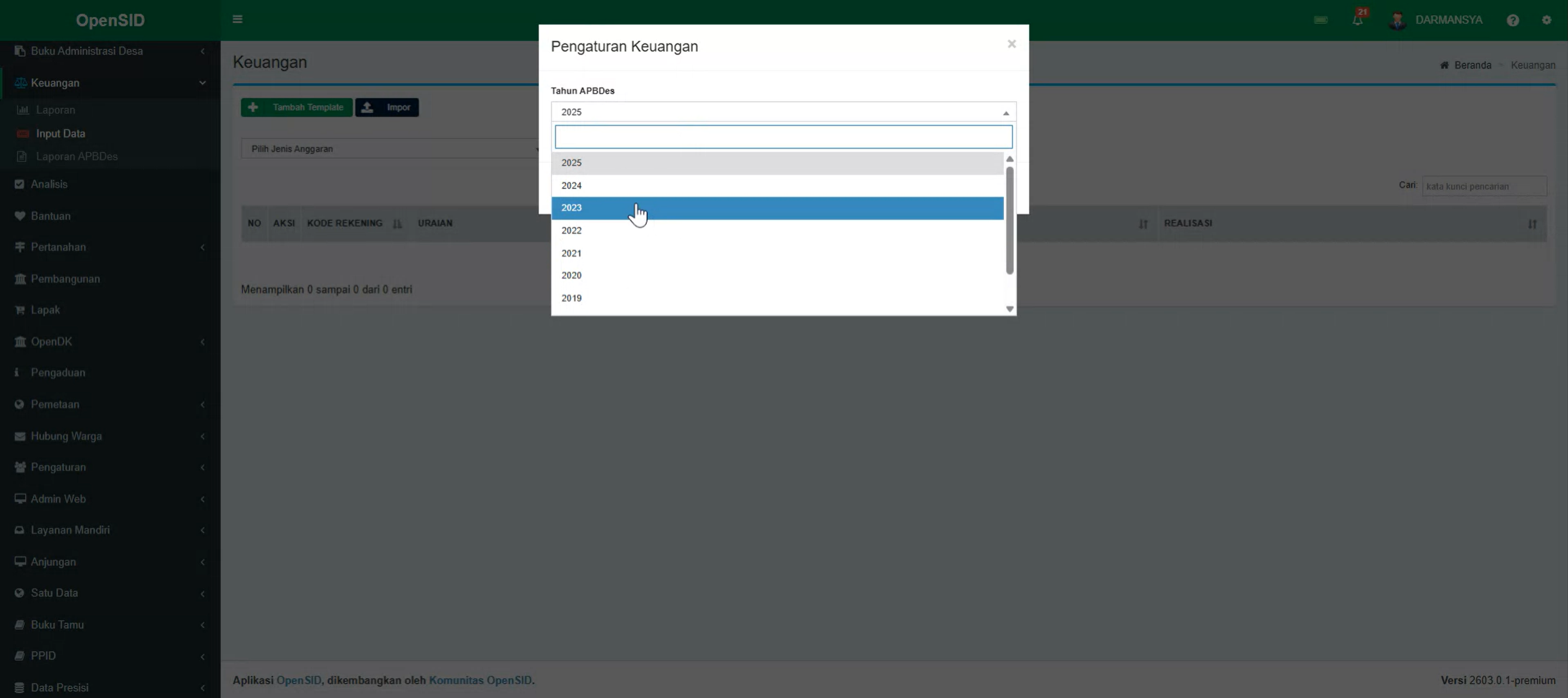Image resolution: width=1568 pixels, height=698 pixels.
Task: Select Input Data from Keuangan submenu
Action: 61,133
